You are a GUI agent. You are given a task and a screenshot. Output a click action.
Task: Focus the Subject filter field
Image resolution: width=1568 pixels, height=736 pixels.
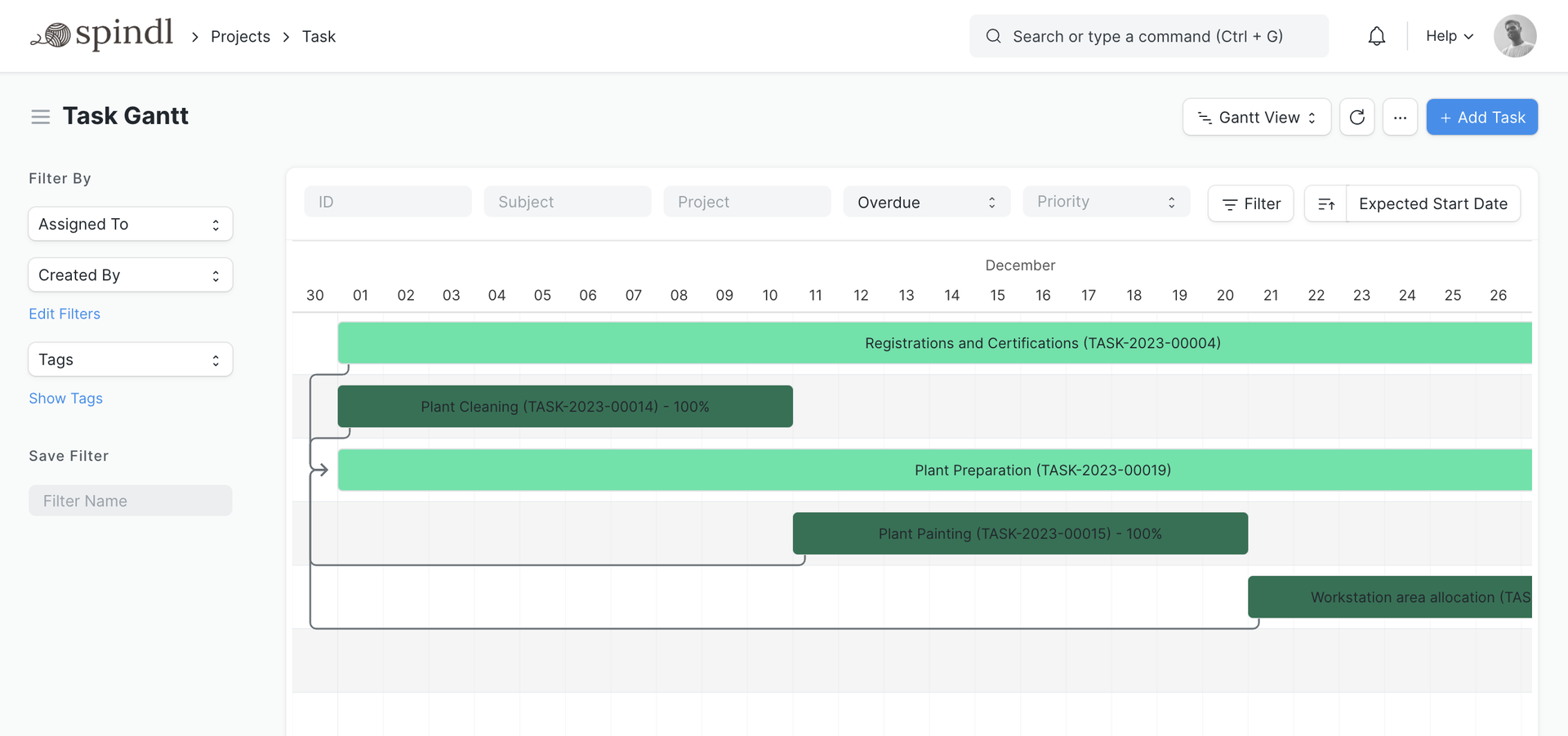[568, 202]
